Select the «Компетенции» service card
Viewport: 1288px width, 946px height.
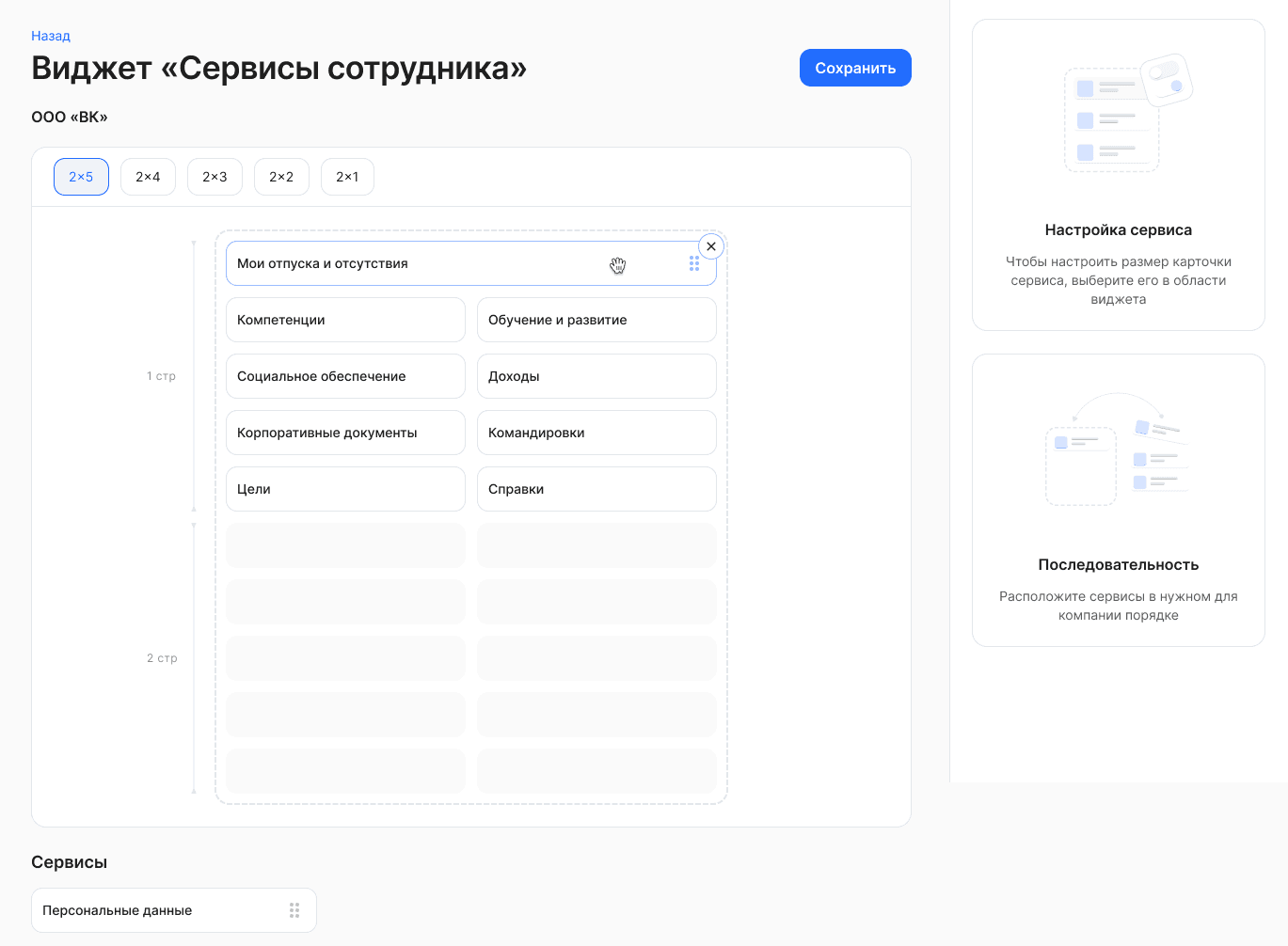[345, 320]
